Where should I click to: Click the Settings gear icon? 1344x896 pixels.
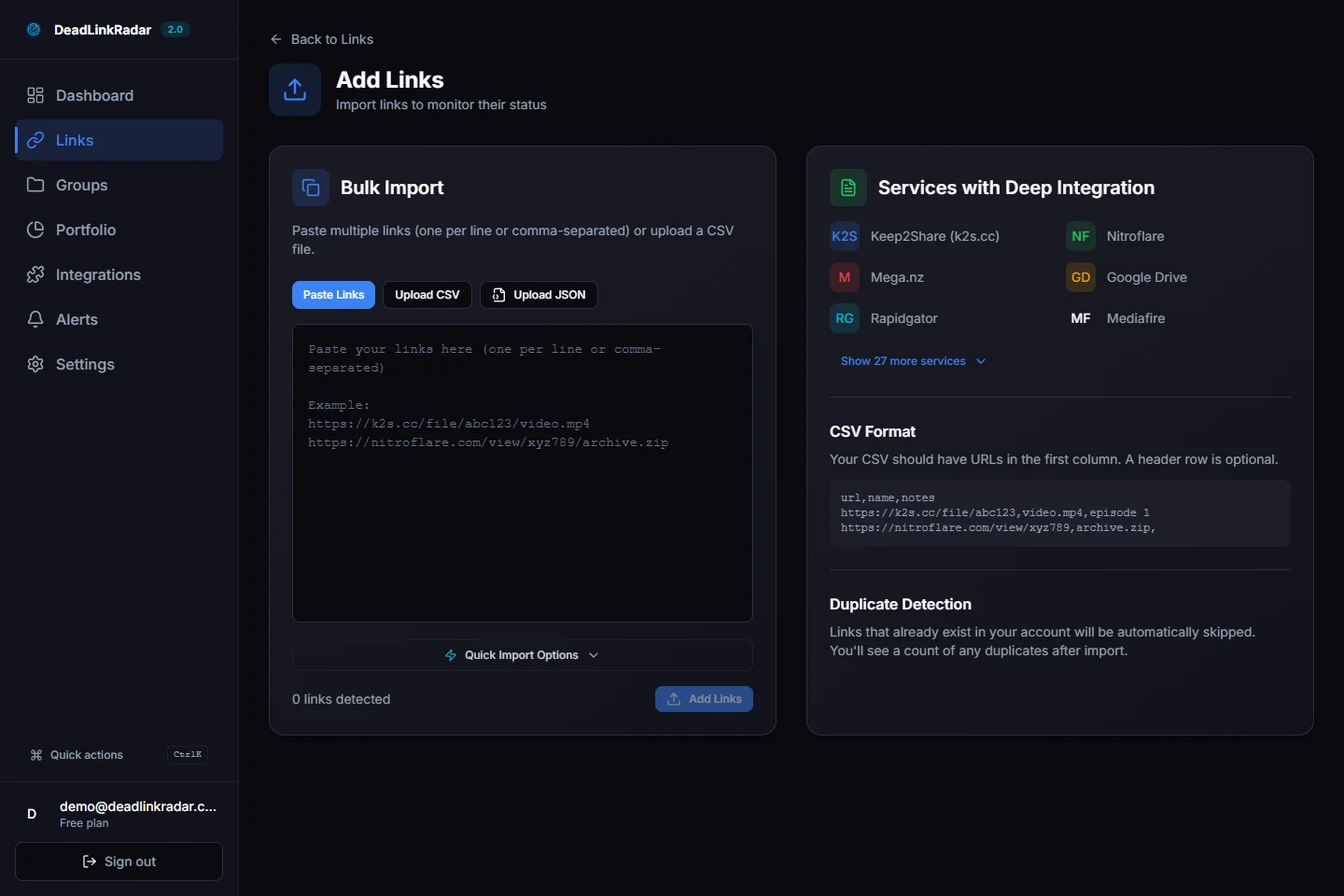click(35, 364)
